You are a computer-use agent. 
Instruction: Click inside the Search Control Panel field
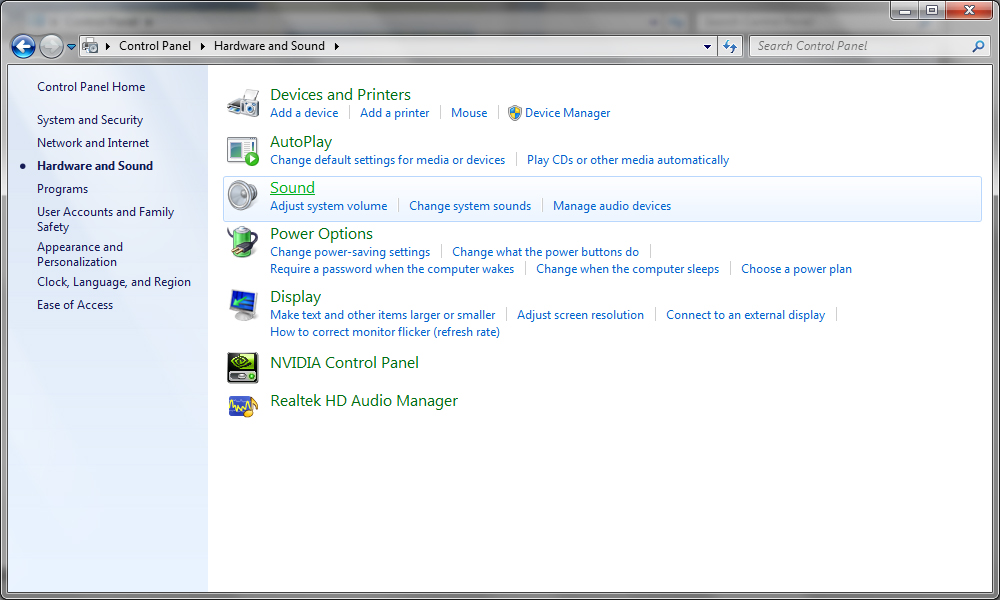pos(860,46)
